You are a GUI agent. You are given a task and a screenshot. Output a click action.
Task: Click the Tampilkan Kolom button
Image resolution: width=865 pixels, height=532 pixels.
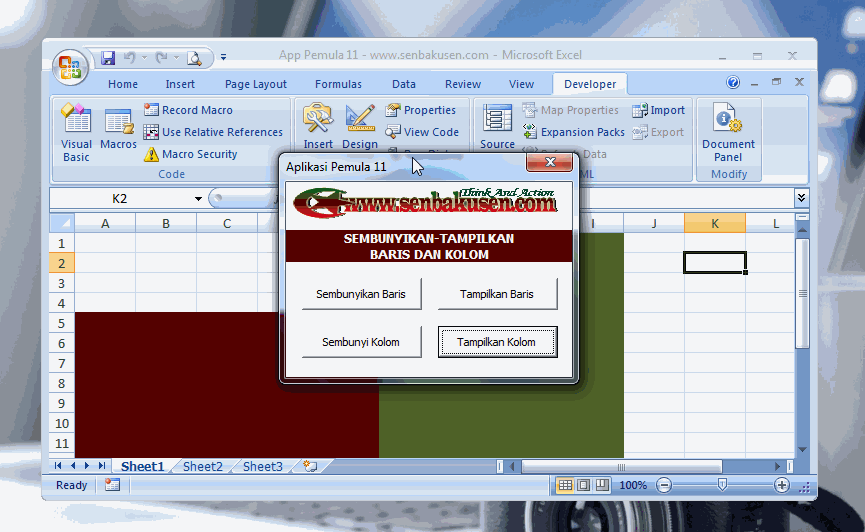click(x=497, y=342)
